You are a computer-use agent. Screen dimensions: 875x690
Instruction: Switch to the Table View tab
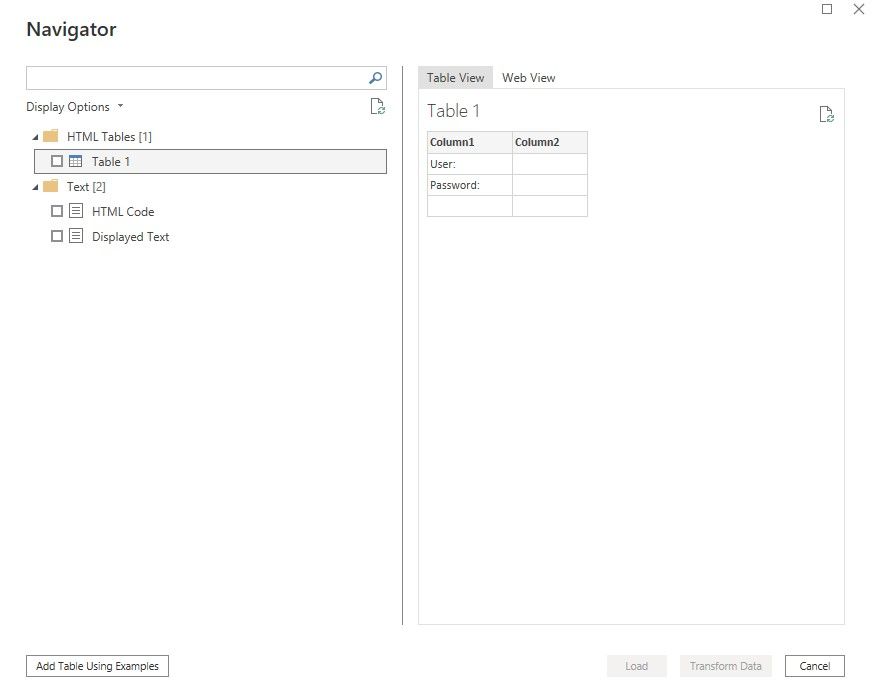pos(455,78)
